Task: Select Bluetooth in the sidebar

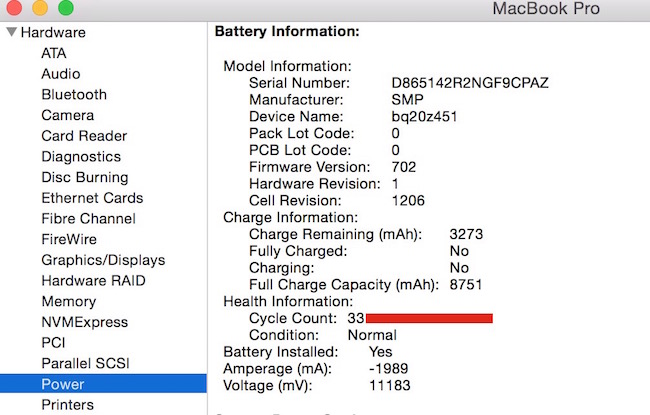Action: 74,95
